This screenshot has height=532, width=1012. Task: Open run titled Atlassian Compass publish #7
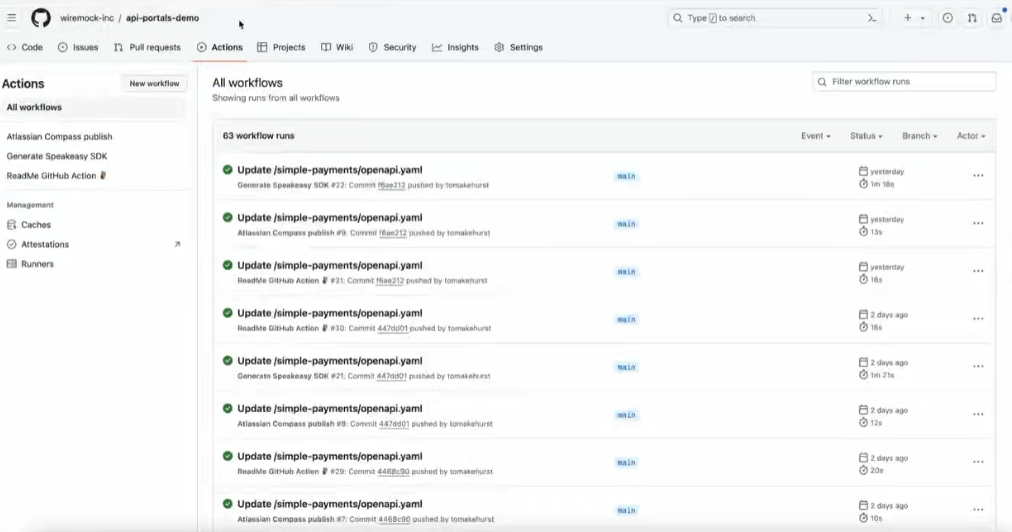(x=330, y=504)
